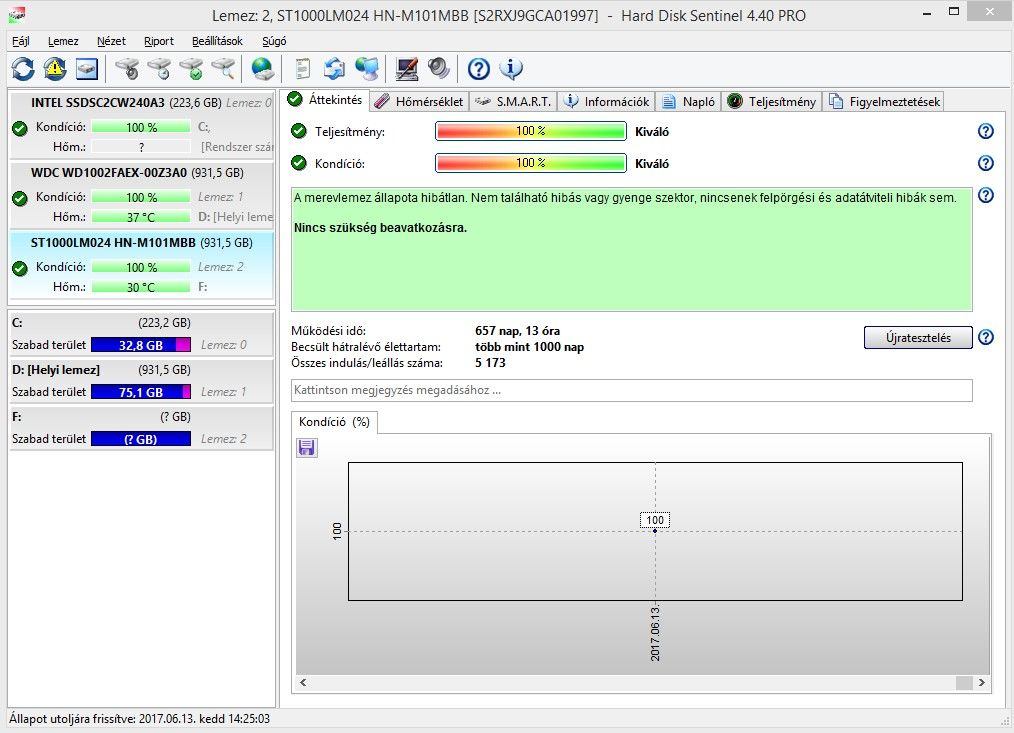
Task: Open the Beállítások menu
Action: click(x=217, y=41)
